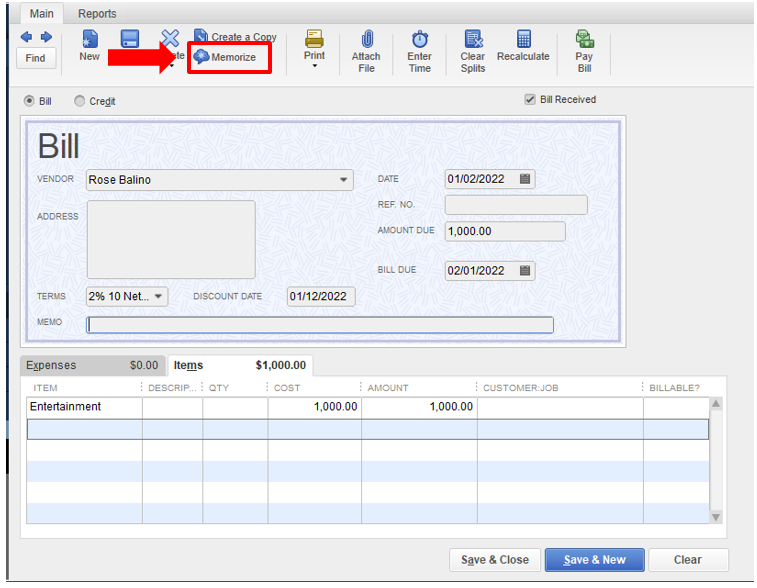Open calendar for Bill Due field
Screen dimensions: 757x588
pyautogui.click(x=525, y=270)
